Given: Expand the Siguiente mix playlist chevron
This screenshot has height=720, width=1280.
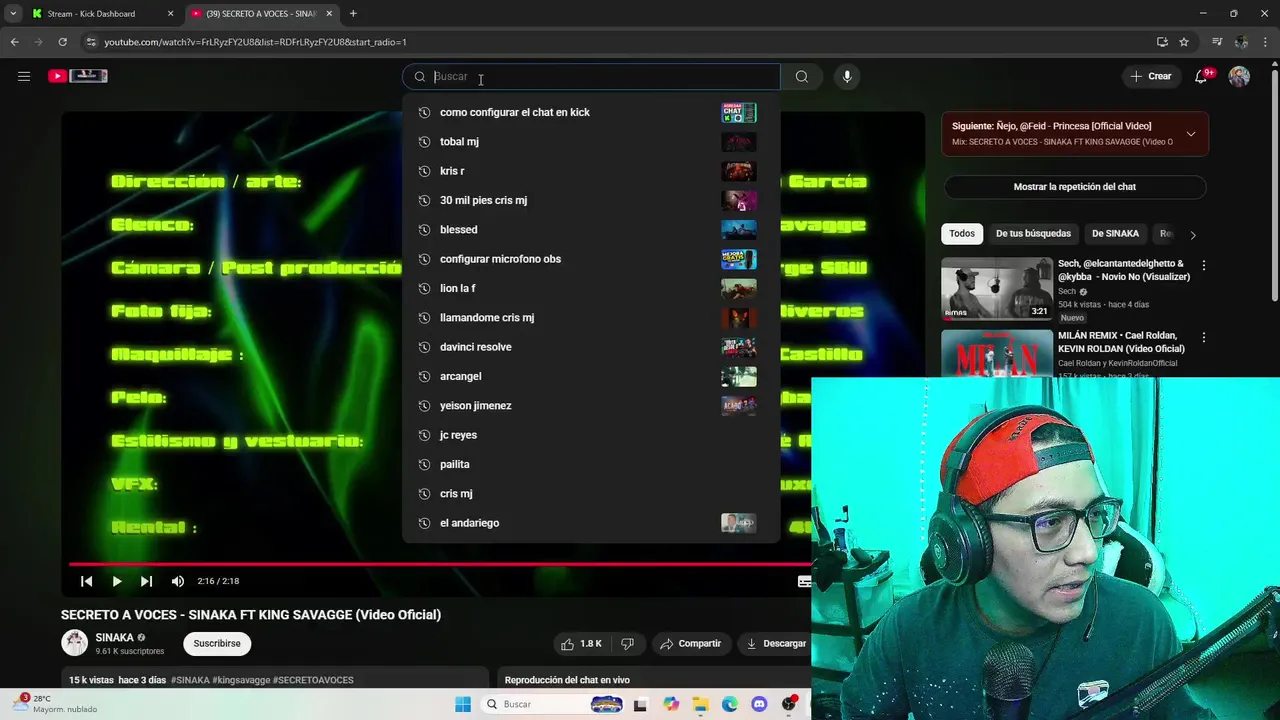Looking at the screenshot, I should coord(1191,134).
